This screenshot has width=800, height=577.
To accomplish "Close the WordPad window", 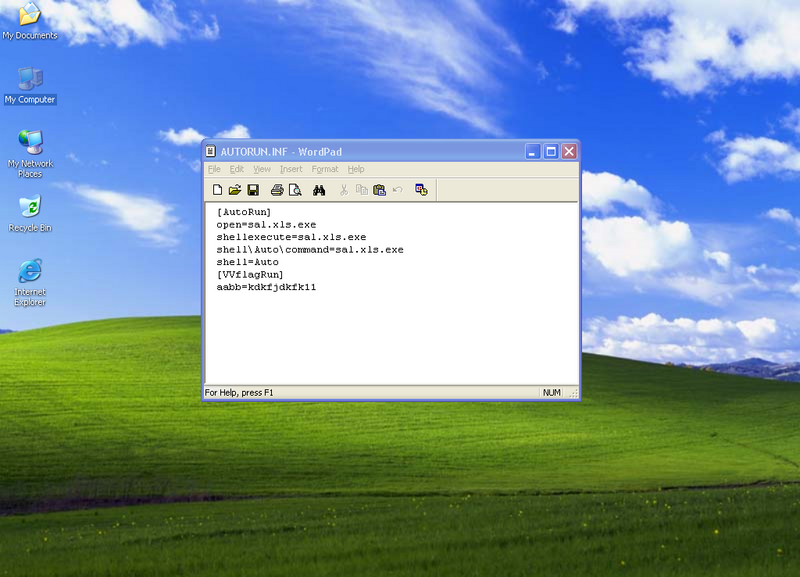I will [569, 152].
